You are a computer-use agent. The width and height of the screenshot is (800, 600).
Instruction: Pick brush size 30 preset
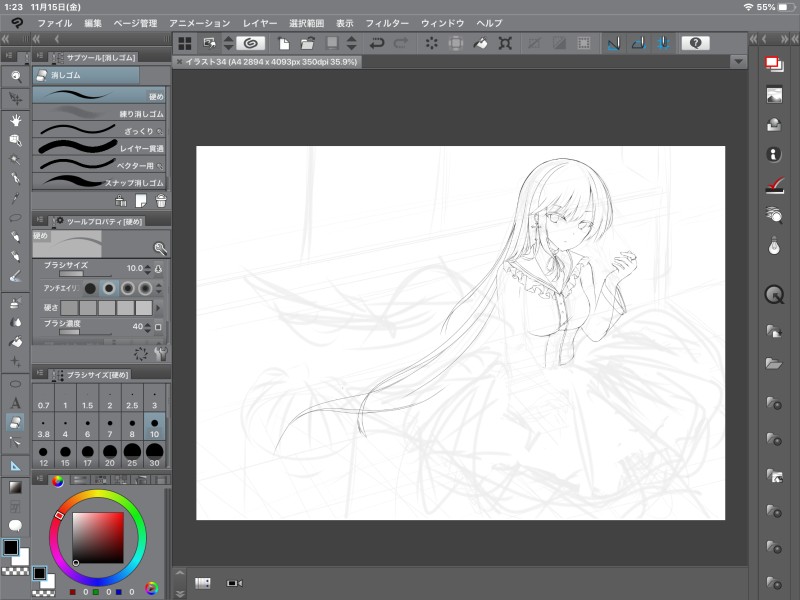coord(154,456)
